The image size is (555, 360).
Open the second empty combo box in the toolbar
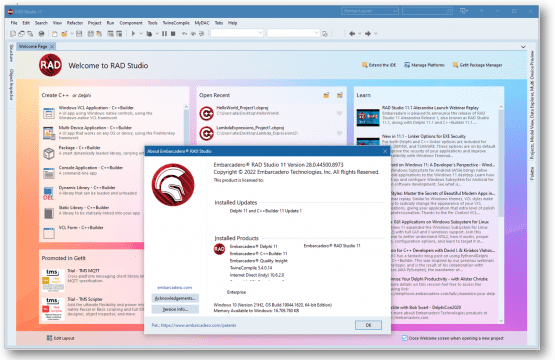click(x=293, y=33)
